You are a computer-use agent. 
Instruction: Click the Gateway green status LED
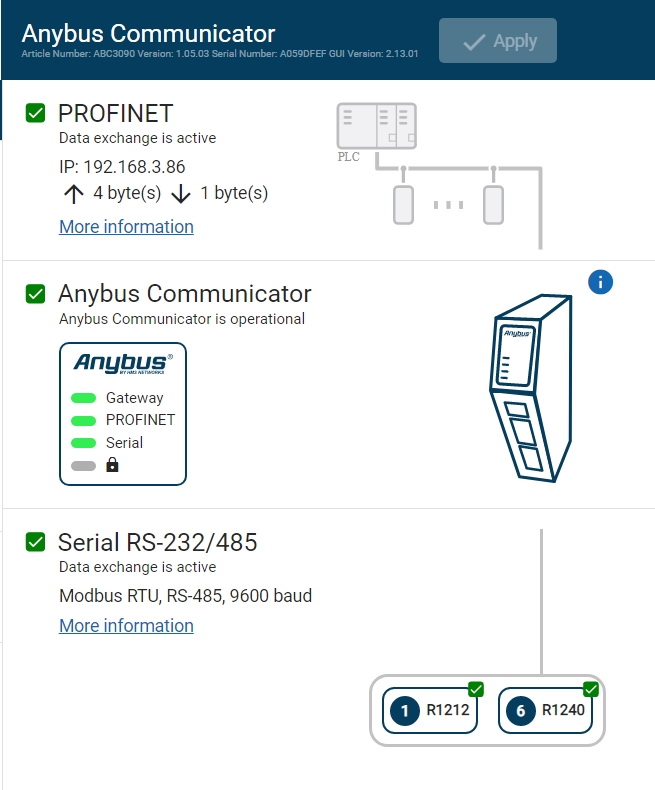84,398
